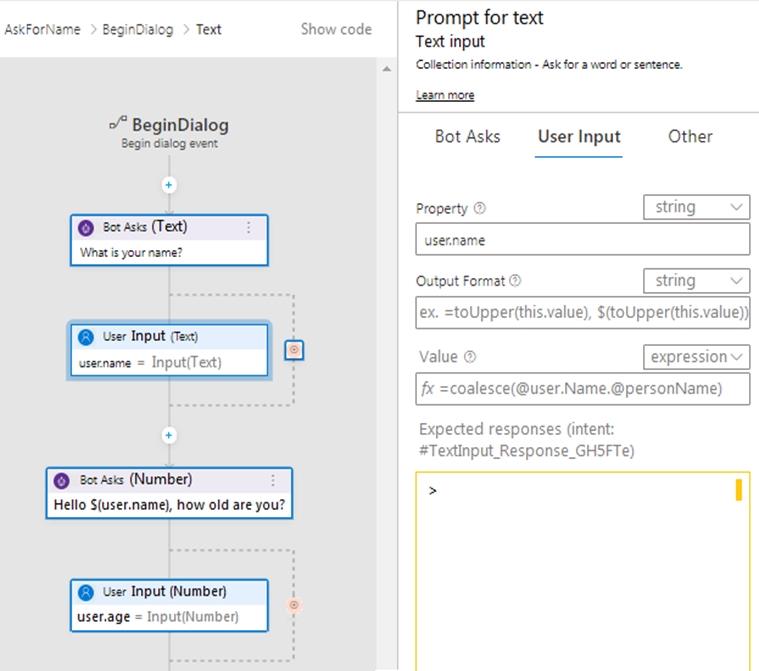Viewport: 759px width, 671px height.
Task: Open the three-dot menu on Bot Asks (Text)
Action: (x=249, y=227)
